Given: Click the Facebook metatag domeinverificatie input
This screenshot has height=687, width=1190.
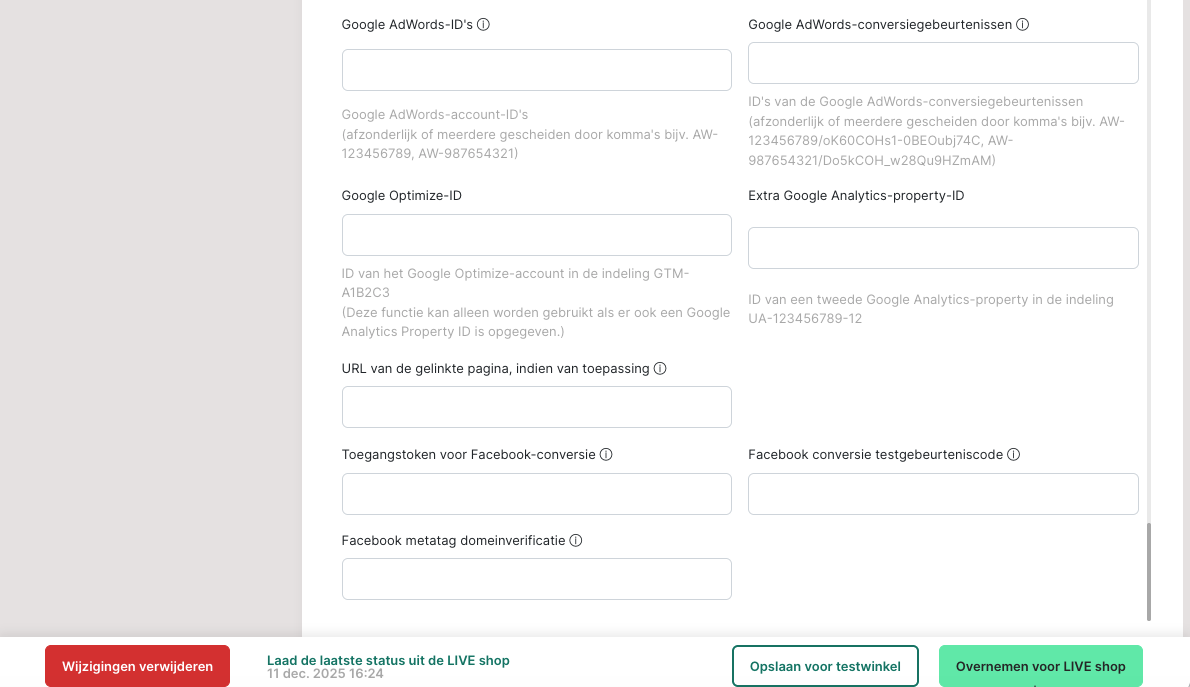Looking at the screenshot, I should [536, 579].
